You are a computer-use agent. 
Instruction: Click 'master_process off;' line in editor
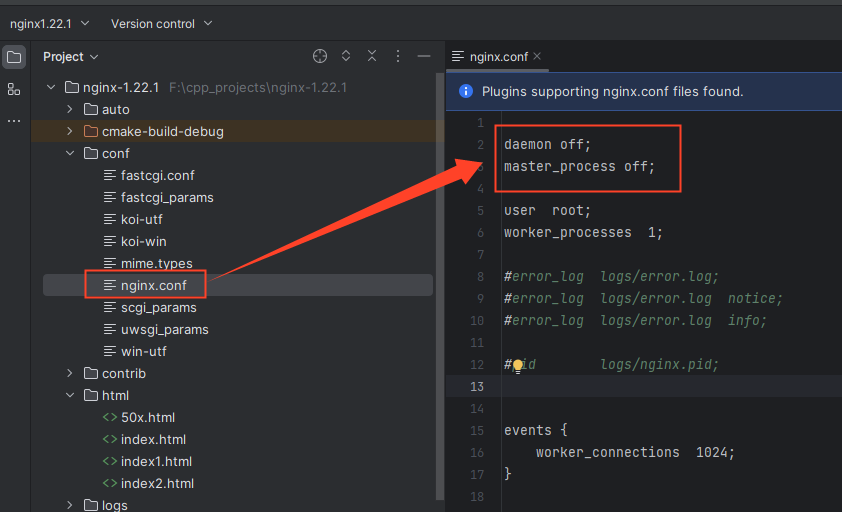[579, 167]
